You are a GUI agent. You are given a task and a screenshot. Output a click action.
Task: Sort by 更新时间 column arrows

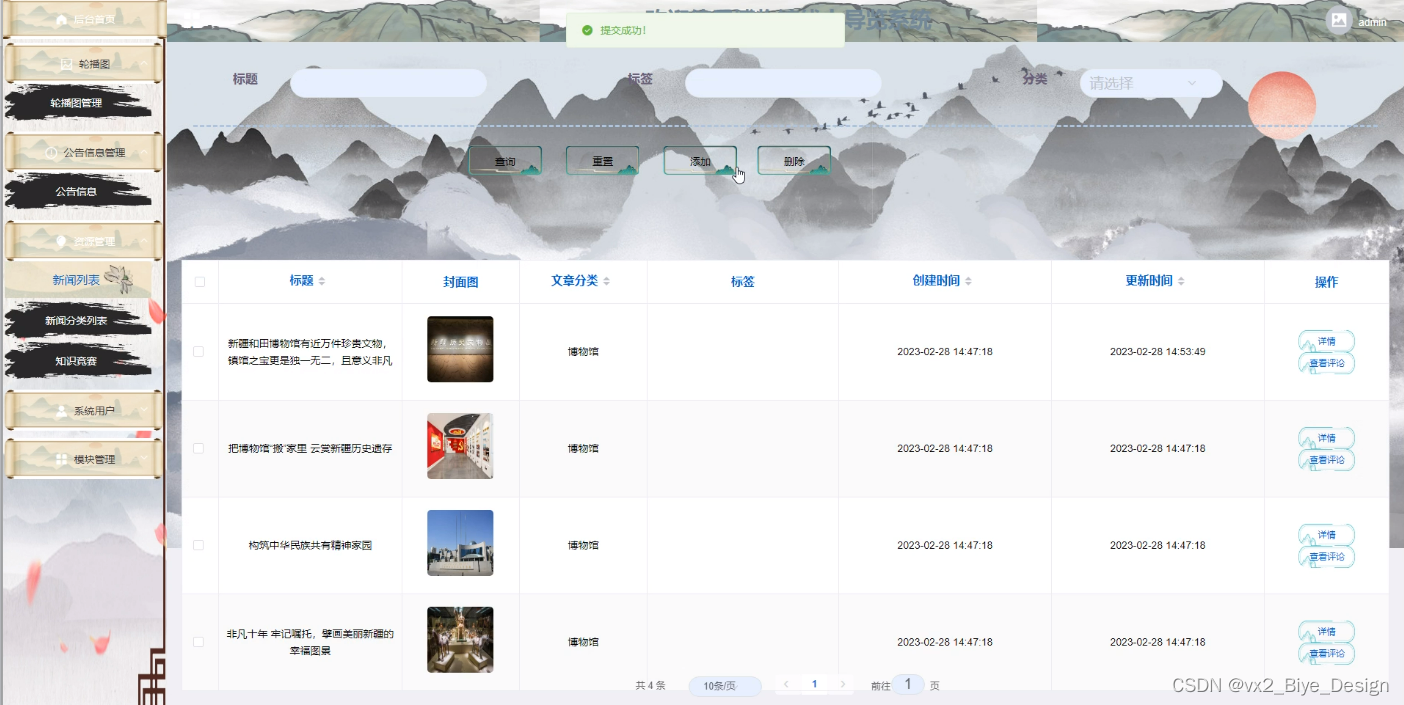point(1181,282)
